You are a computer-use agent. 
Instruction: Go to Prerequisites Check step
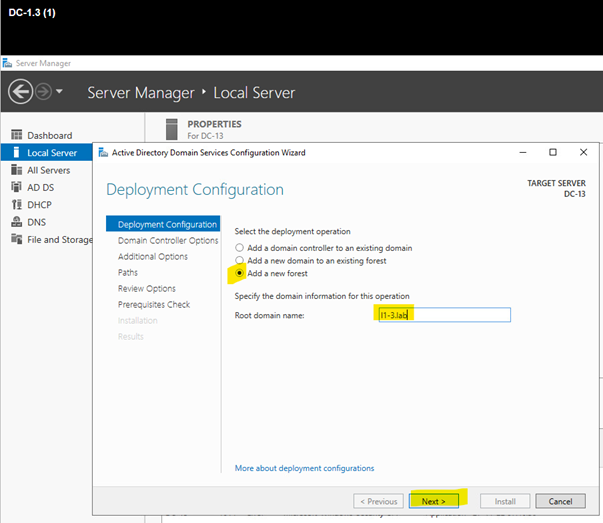(154, 305)
